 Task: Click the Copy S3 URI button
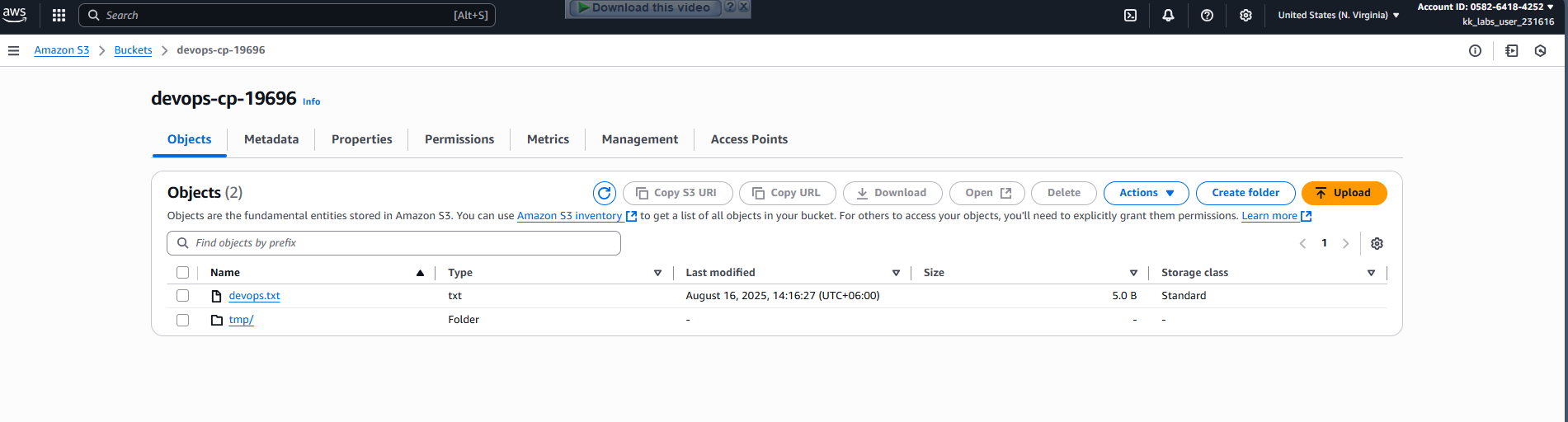point(677,193)
